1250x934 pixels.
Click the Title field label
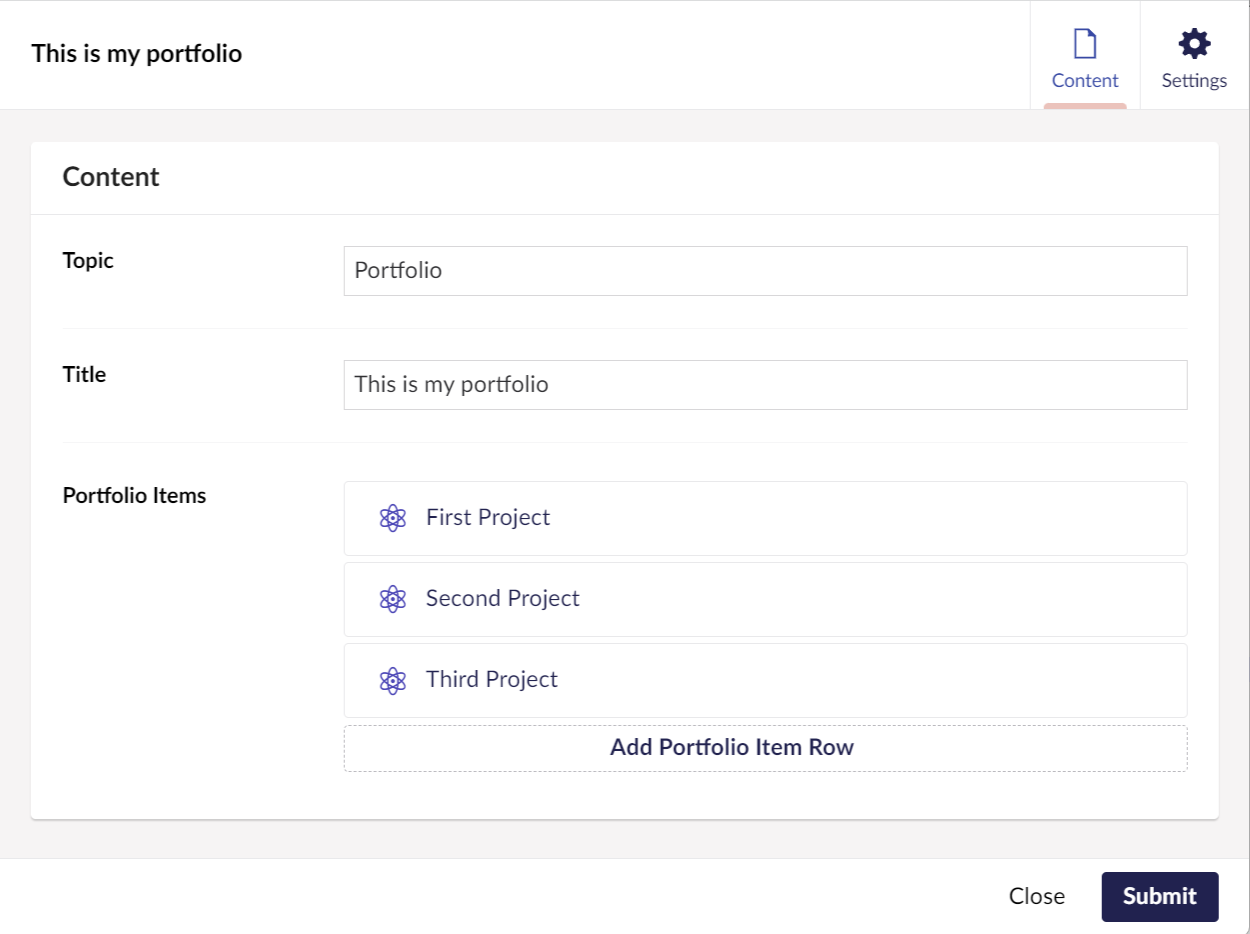point(84,374)
